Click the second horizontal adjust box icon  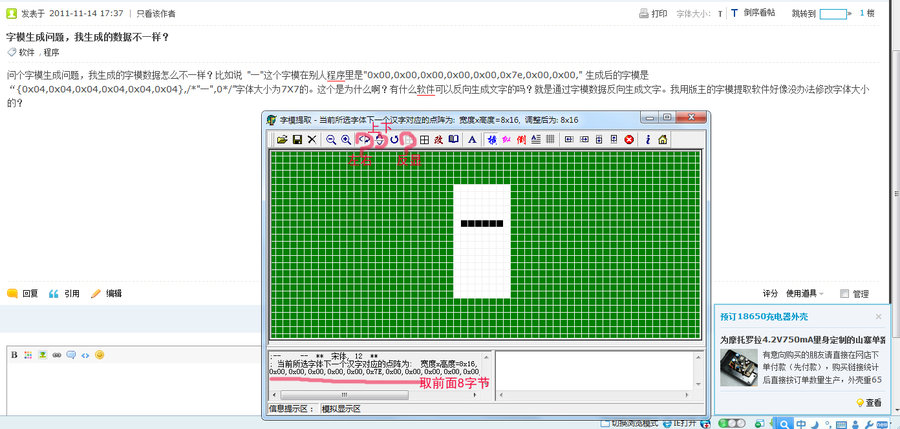tap(584, 140)
